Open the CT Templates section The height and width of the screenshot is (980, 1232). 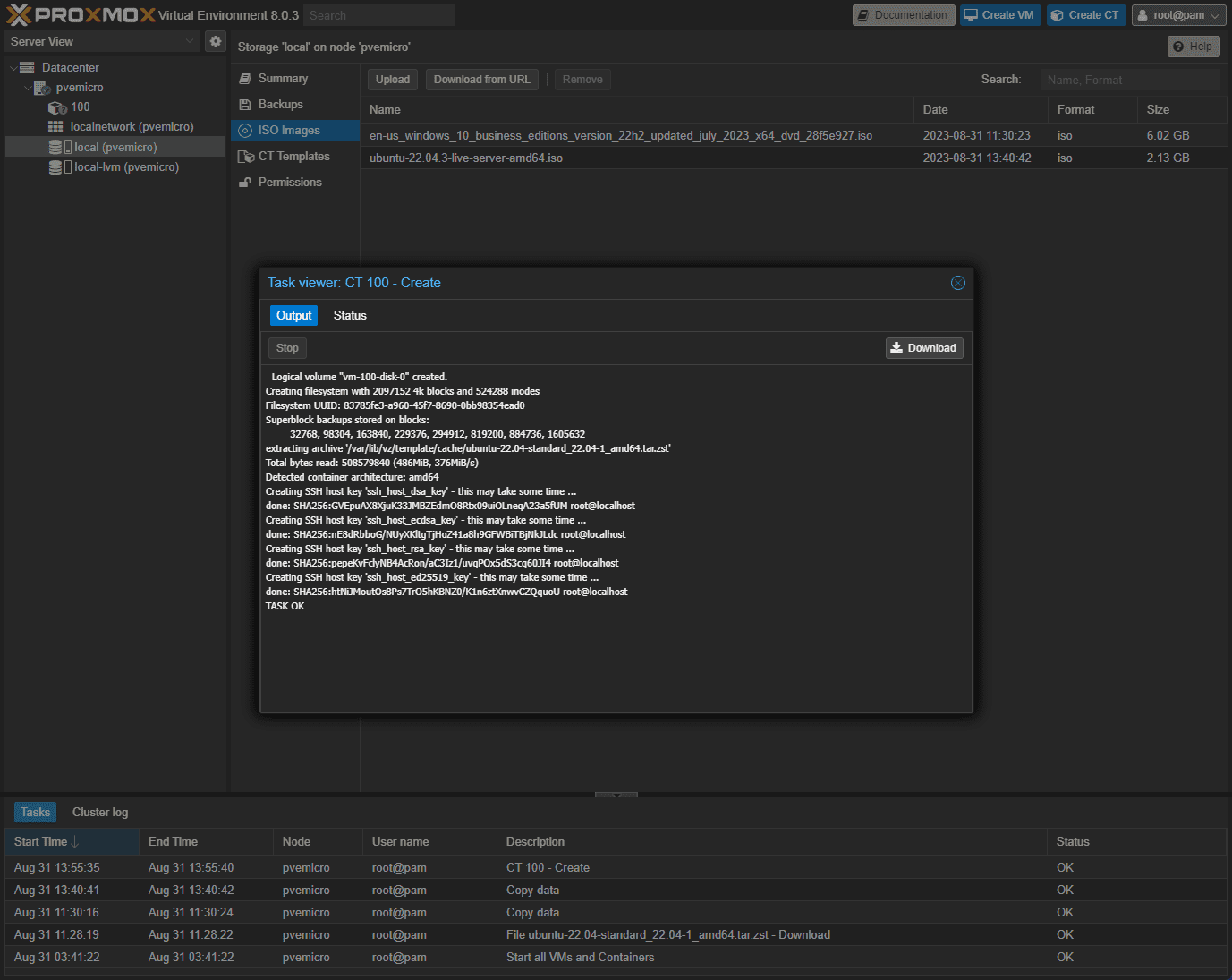click(x=293, y=157)
